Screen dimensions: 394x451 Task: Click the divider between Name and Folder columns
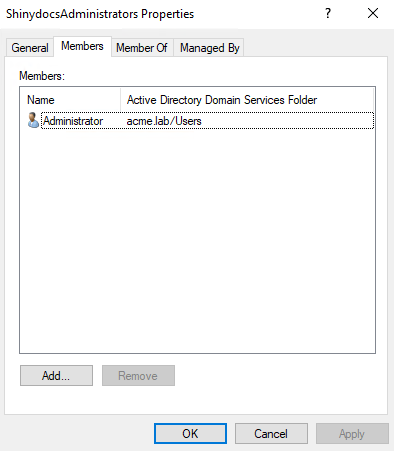point(120,100)
